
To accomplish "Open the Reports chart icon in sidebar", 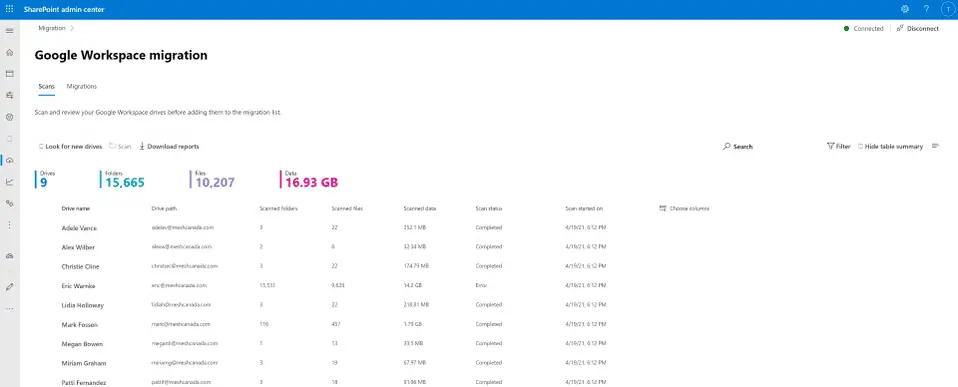I will pos(9,182).
